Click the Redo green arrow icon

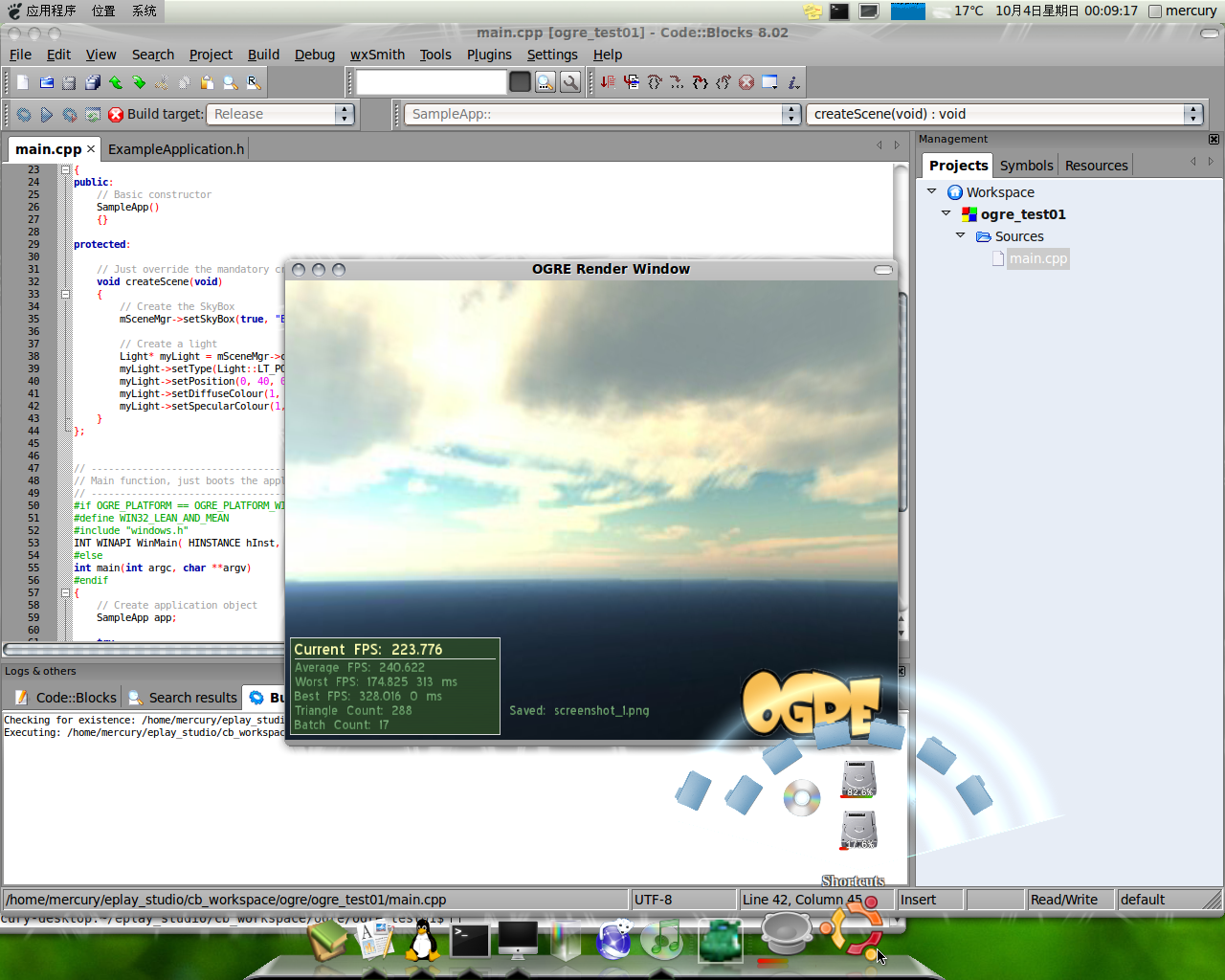139,81
